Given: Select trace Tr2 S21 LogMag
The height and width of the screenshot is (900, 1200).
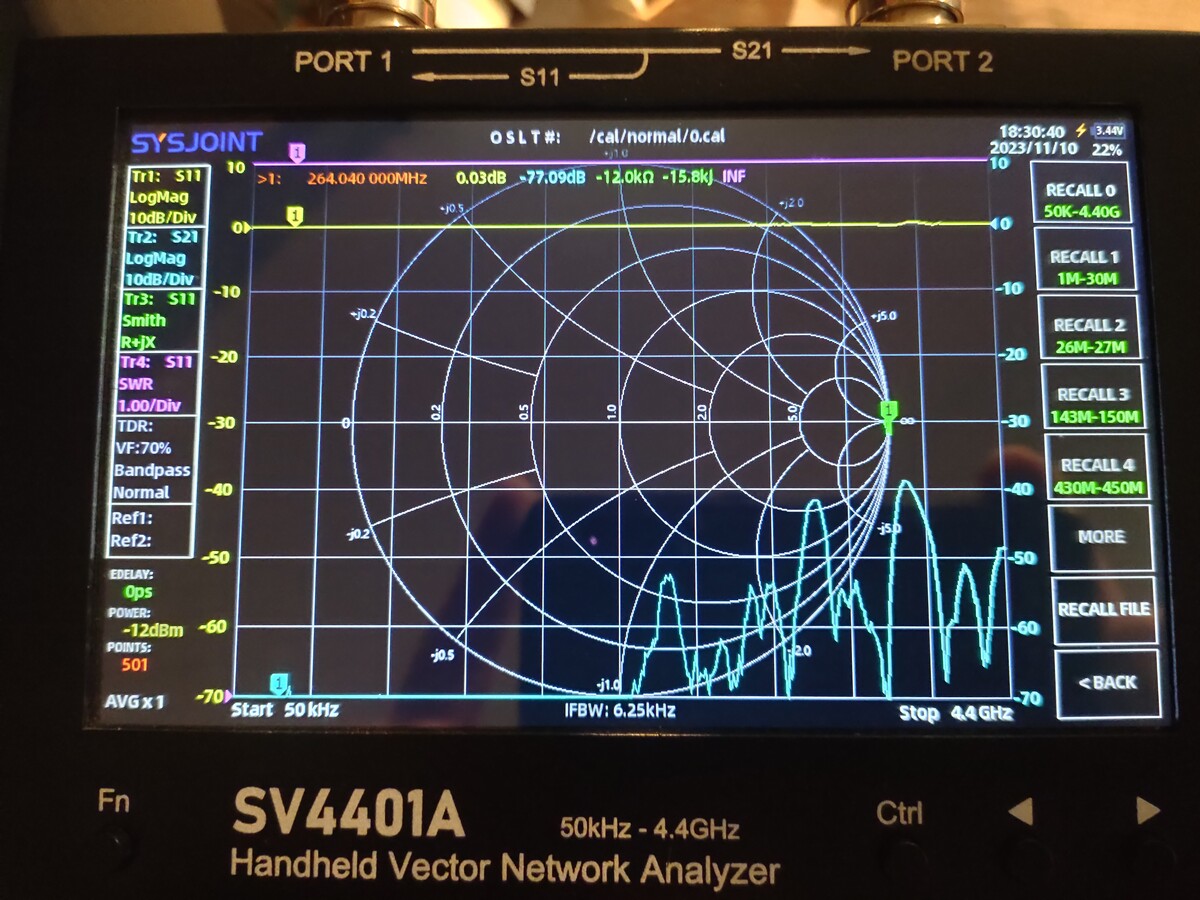Looking at the screenshot, I should (165, 258).
